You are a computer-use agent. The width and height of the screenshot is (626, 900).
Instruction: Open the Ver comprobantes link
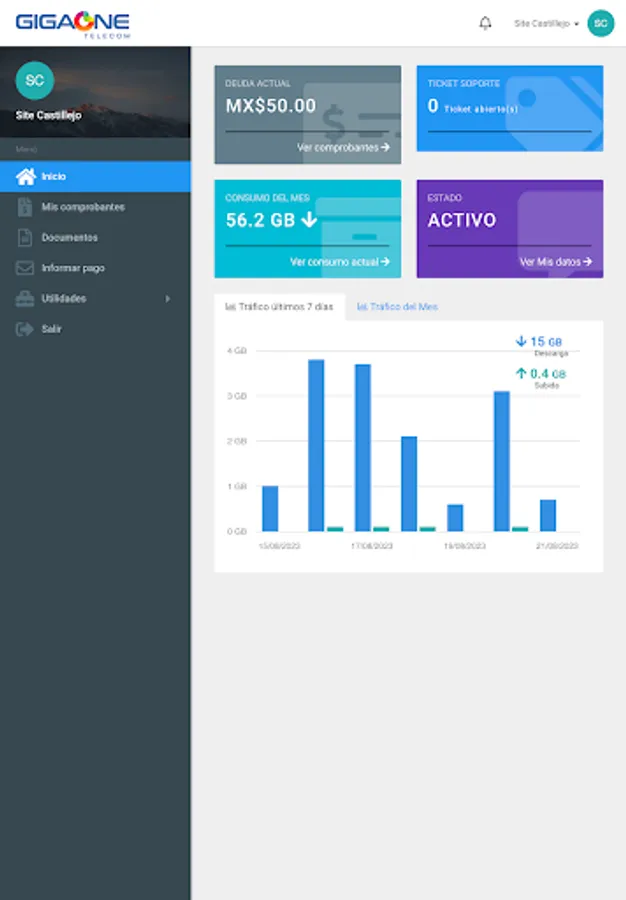tap(343, 148)
